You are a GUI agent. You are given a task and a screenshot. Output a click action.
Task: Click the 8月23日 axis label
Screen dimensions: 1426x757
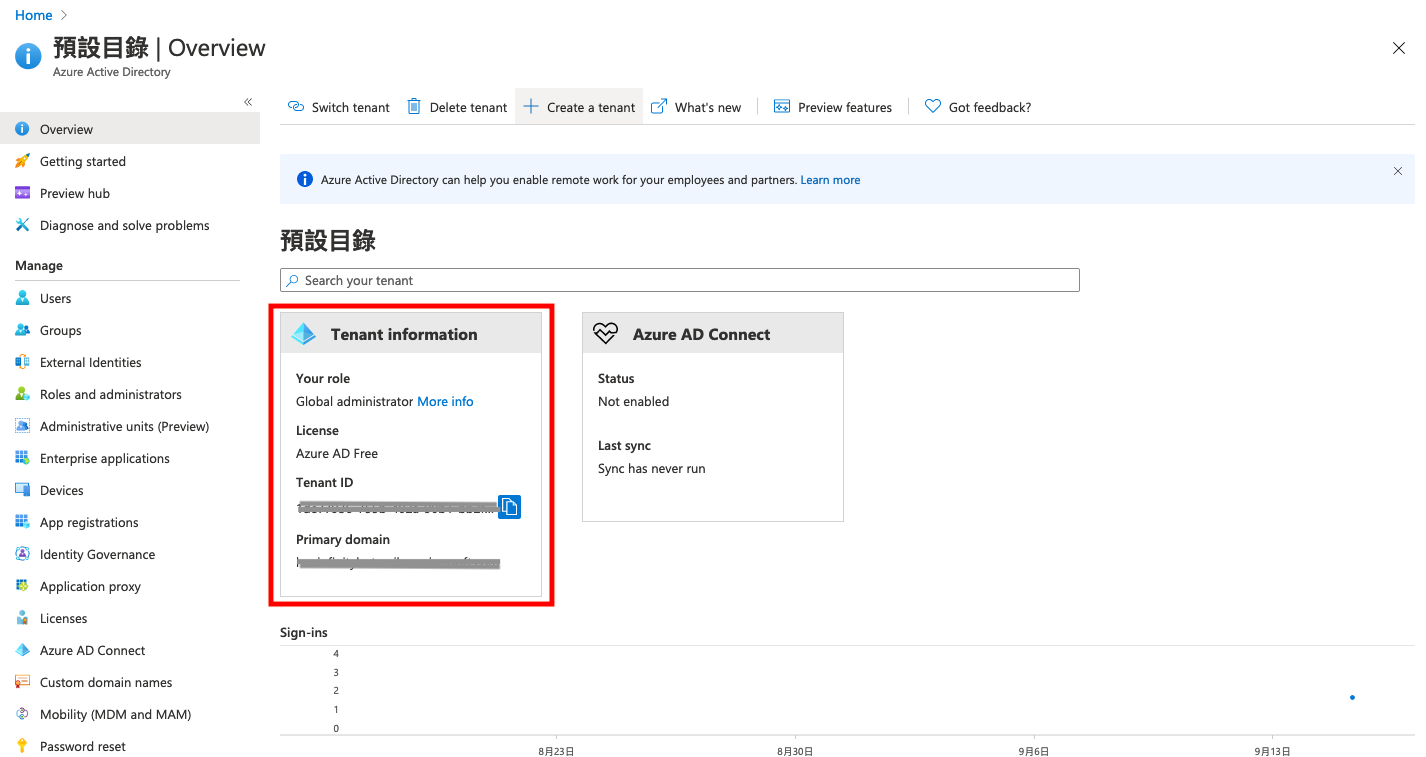[556, 750]
